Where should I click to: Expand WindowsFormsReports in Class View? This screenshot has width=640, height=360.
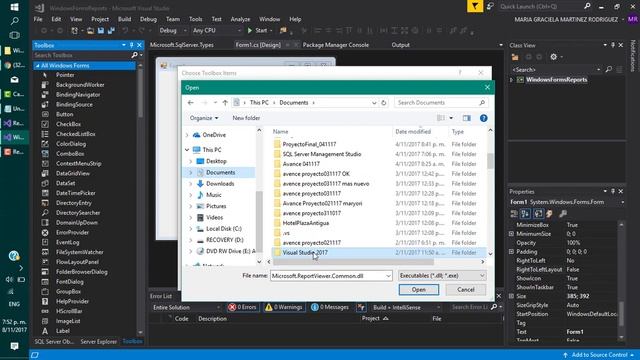point(511,80)
